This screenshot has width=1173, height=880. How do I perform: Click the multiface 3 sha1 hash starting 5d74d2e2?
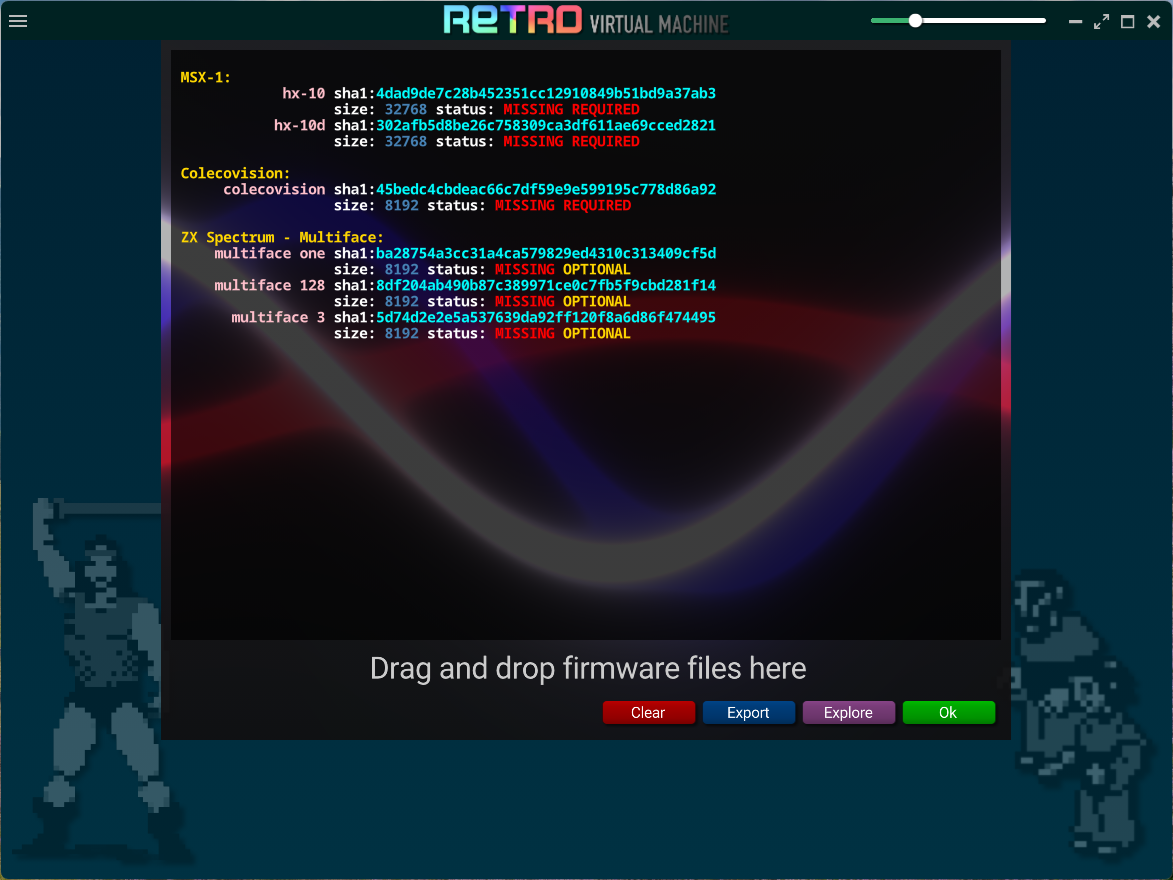point(545,317)
